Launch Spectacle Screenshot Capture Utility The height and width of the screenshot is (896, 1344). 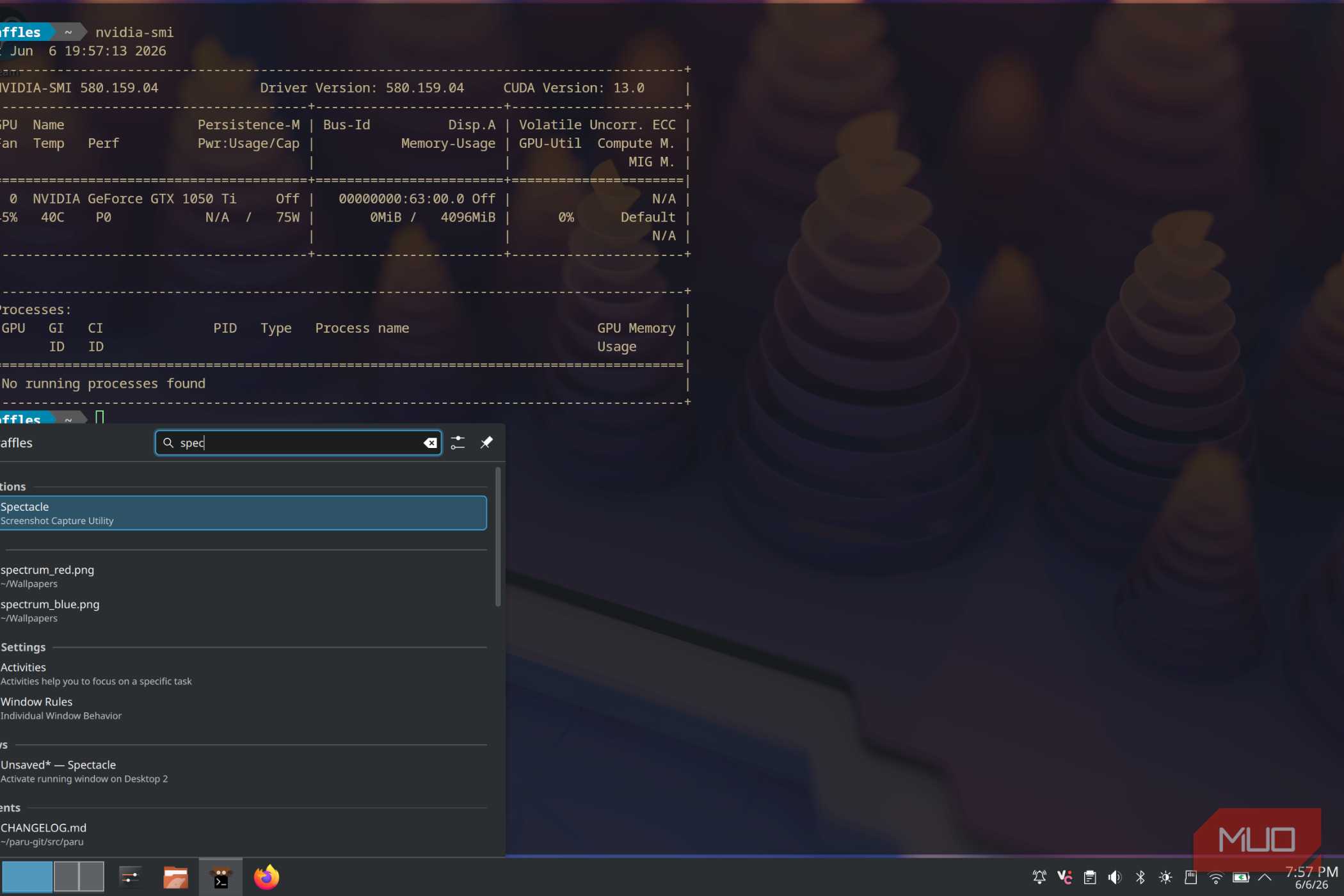pyautogui.click(x=243, y=513)
